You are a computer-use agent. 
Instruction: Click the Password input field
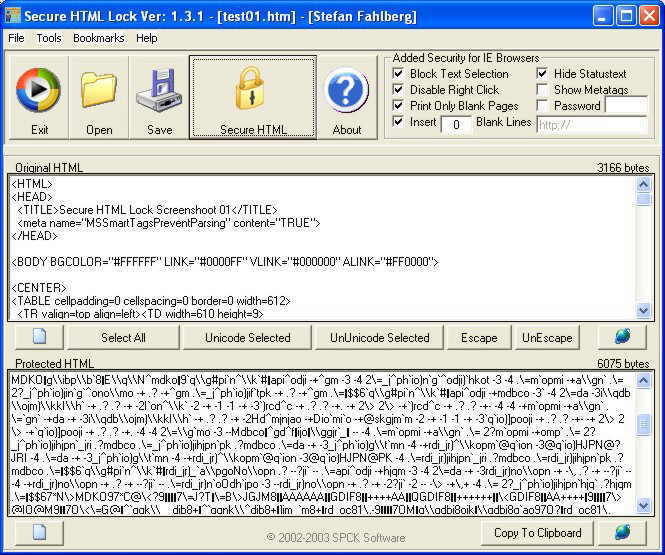(x=626, y=105)
